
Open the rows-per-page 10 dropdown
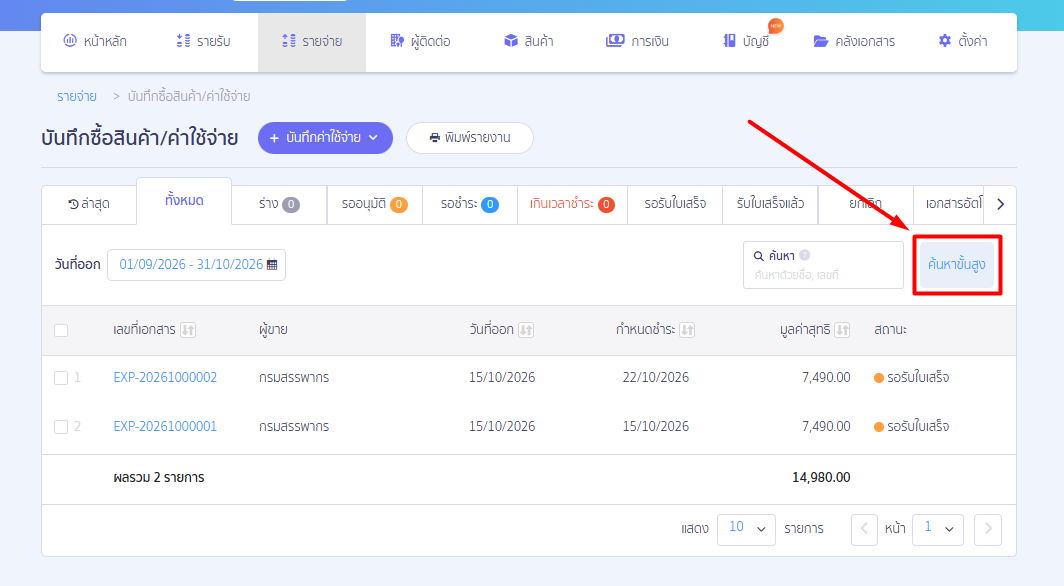[x=746, y=528]
